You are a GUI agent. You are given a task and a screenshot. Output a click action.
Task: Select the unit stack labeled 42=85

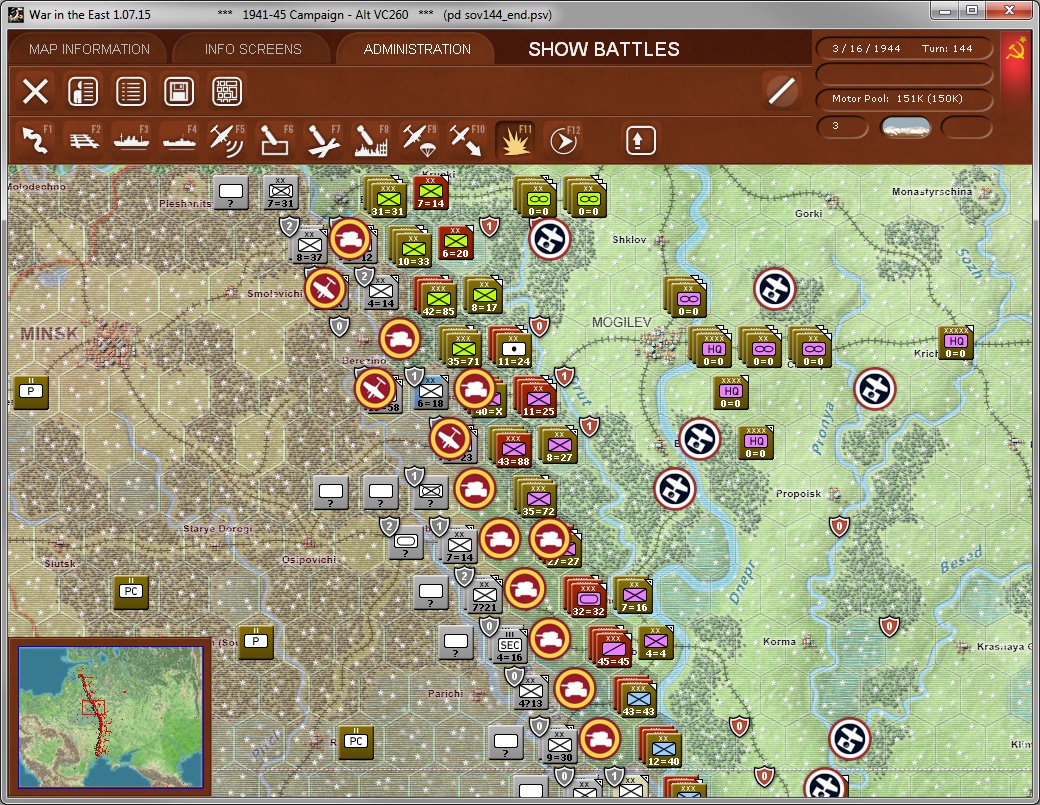[438, 298]
